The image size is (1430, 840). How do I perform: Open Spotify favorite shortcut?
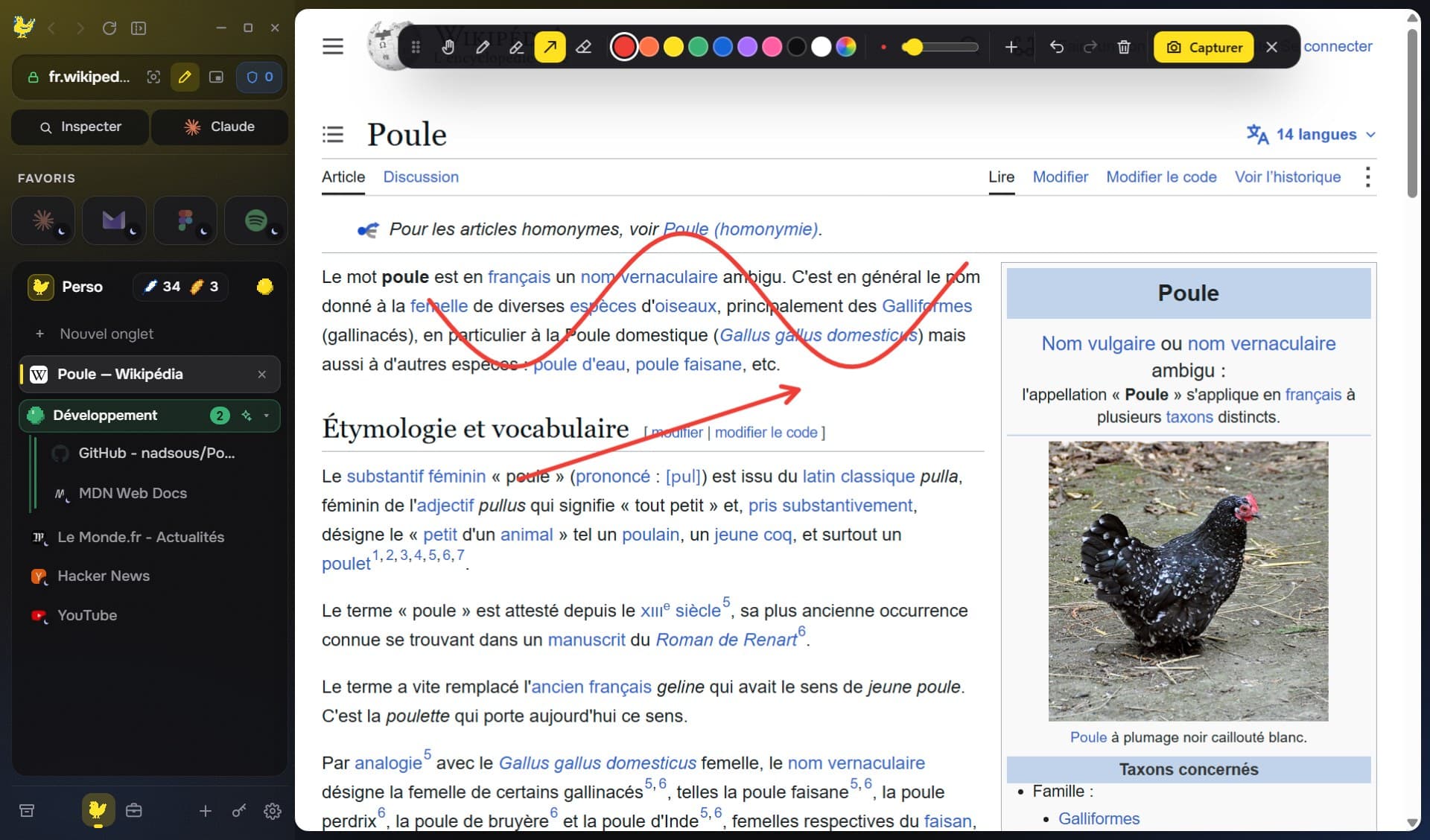pos(256,220)
